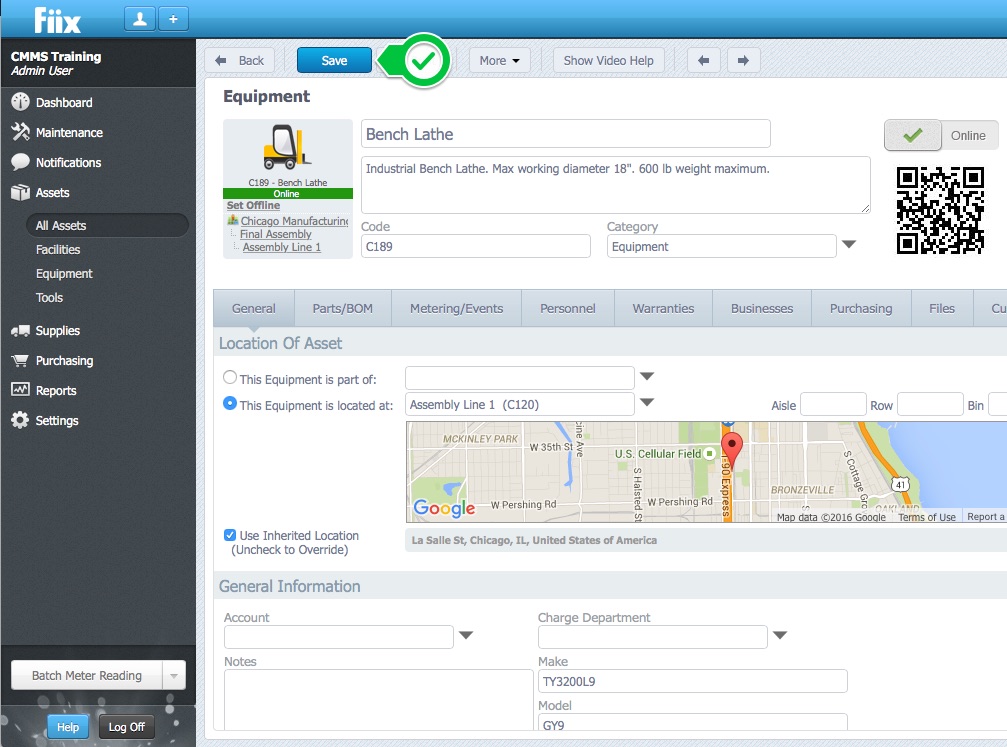Go to next record with right arrow

[x=742, y=60]
